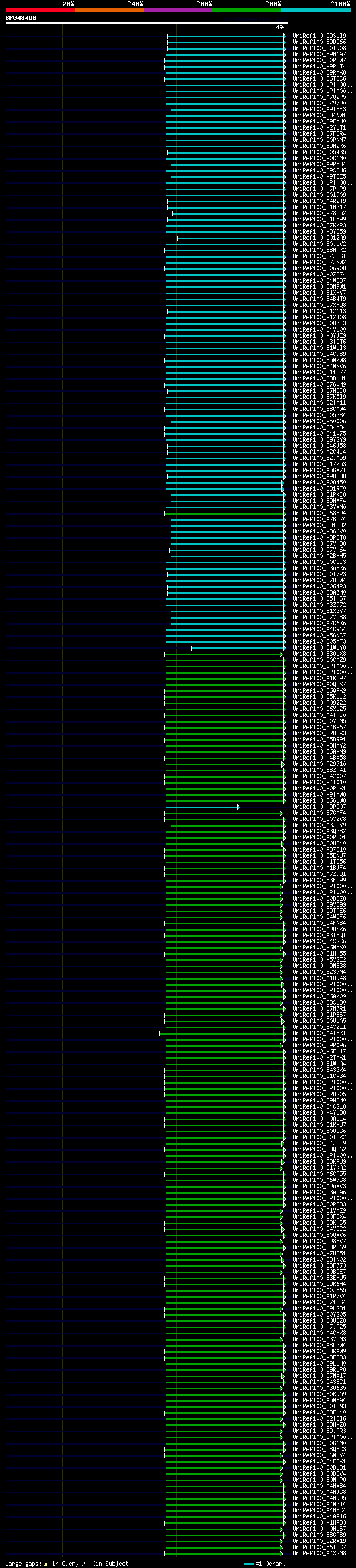Select hit label UniRef100_Q01ZA9

pos(319,238)
